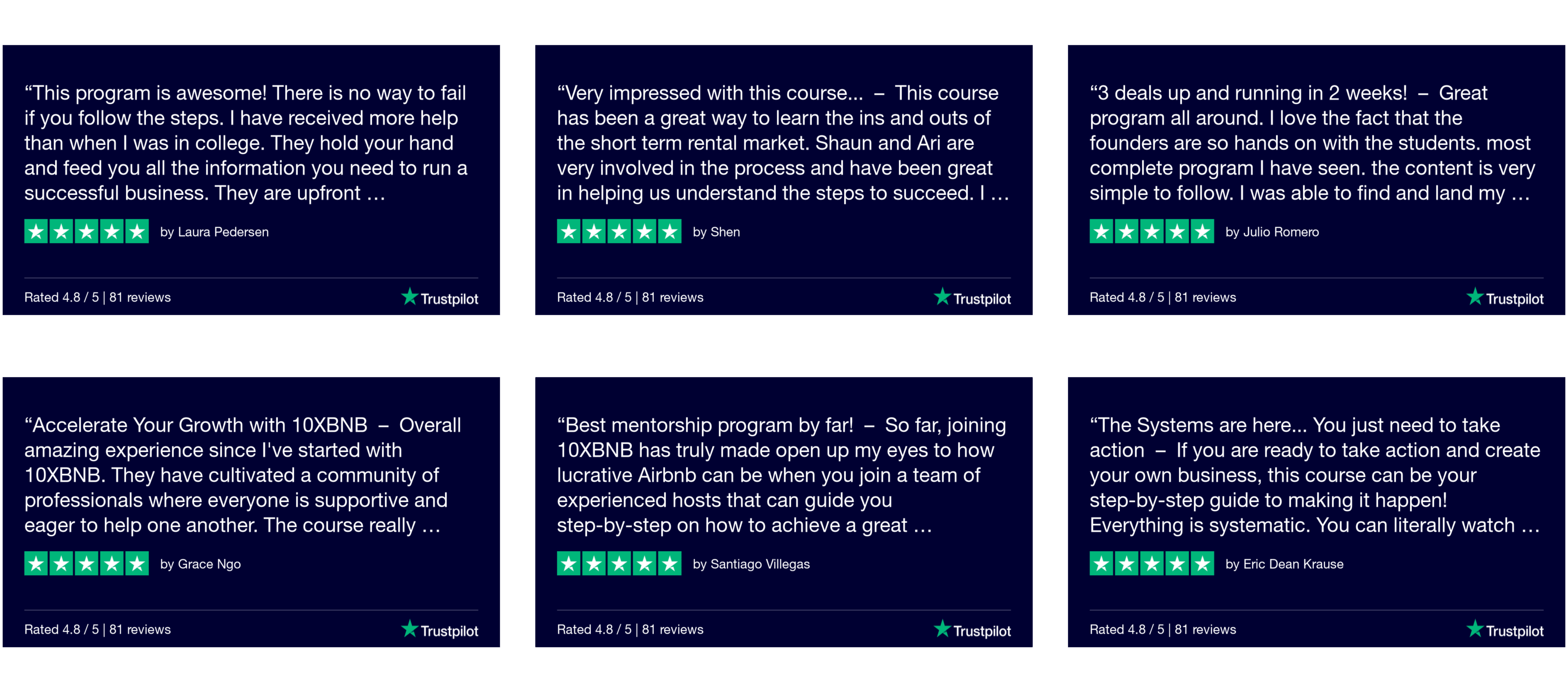Open the author name "by Laura Pedersen"
Image resolution: width=1568 pixels, height=694 pixels.
214,232
